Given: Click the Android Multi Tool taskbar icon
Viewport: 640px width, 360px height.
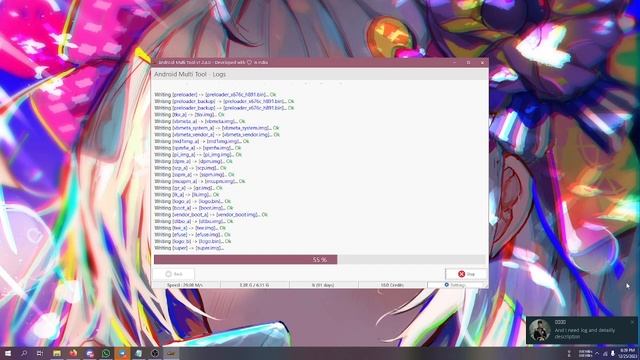Looking at the screenshot, I should point(171,353).
